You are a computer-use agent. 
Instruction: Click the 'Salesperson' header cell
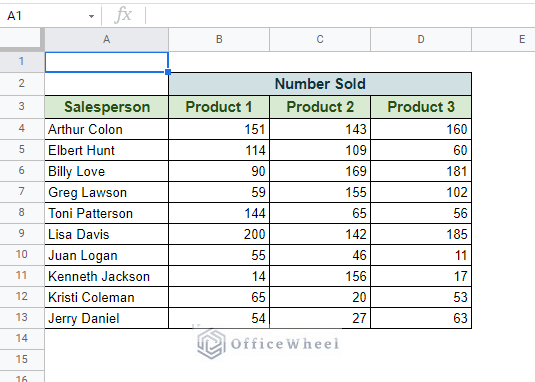pyautogui.click(x=106, y=107)
